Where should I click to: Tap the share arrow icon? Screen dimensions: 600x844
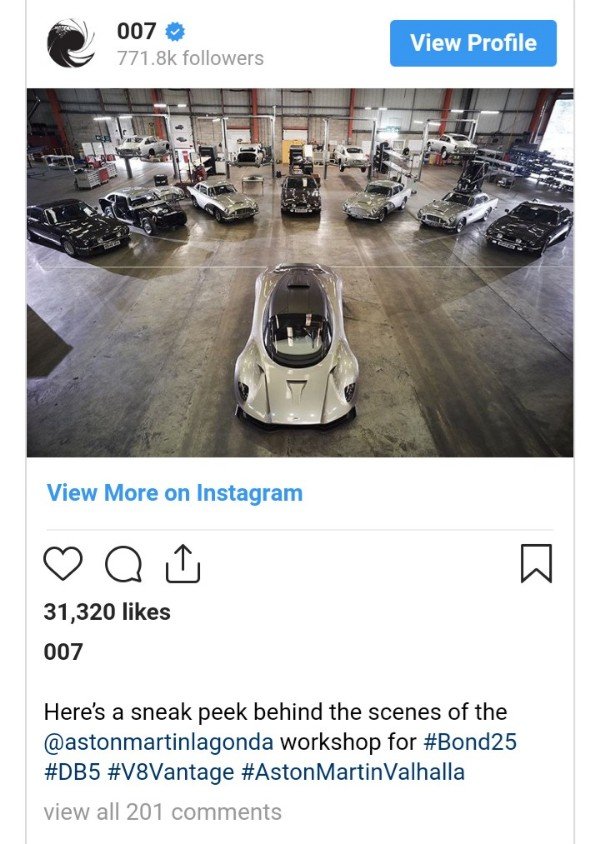click(183, 564)
